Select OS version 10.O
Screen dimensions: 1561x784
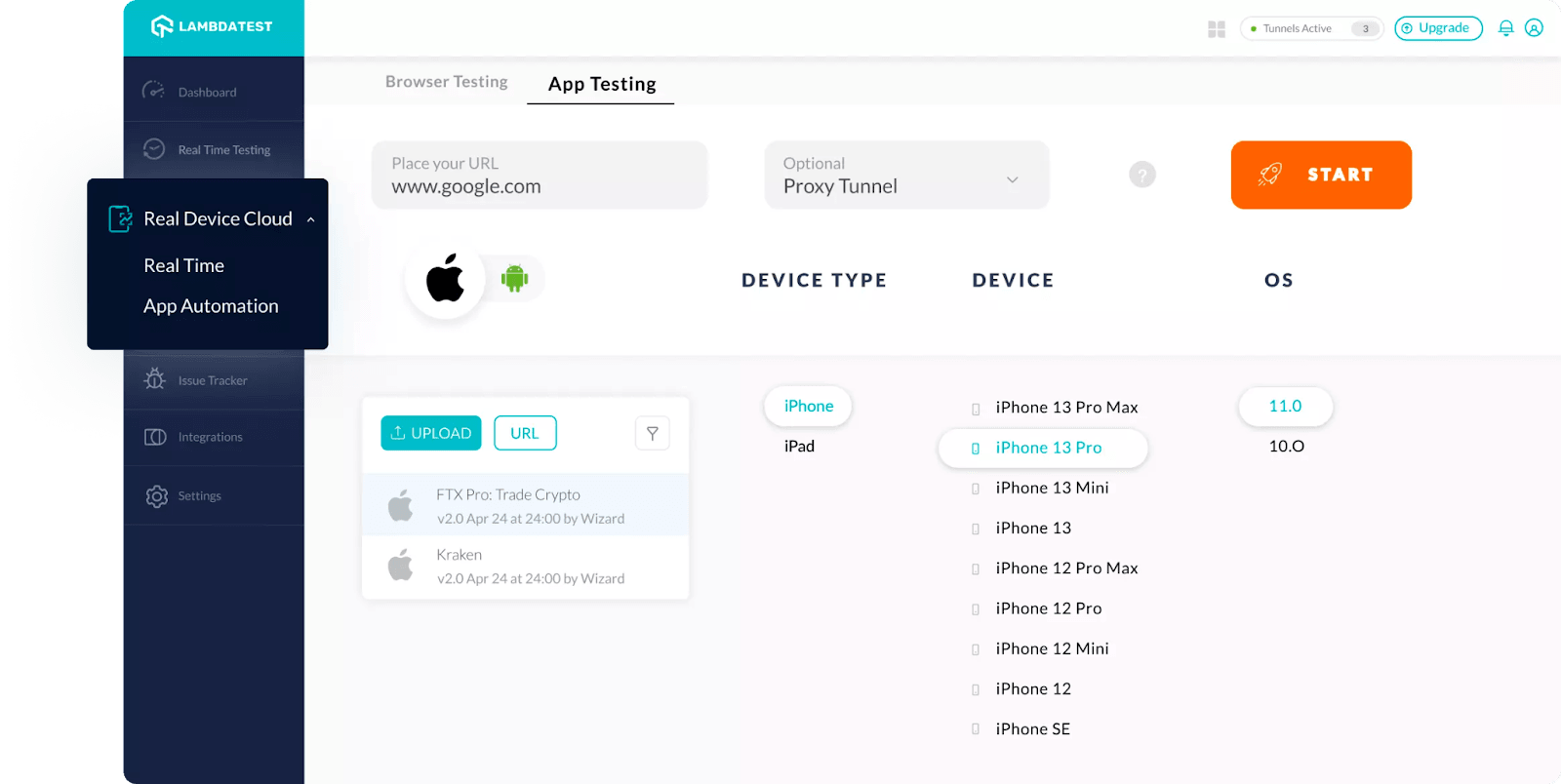tap(1284, 446)
